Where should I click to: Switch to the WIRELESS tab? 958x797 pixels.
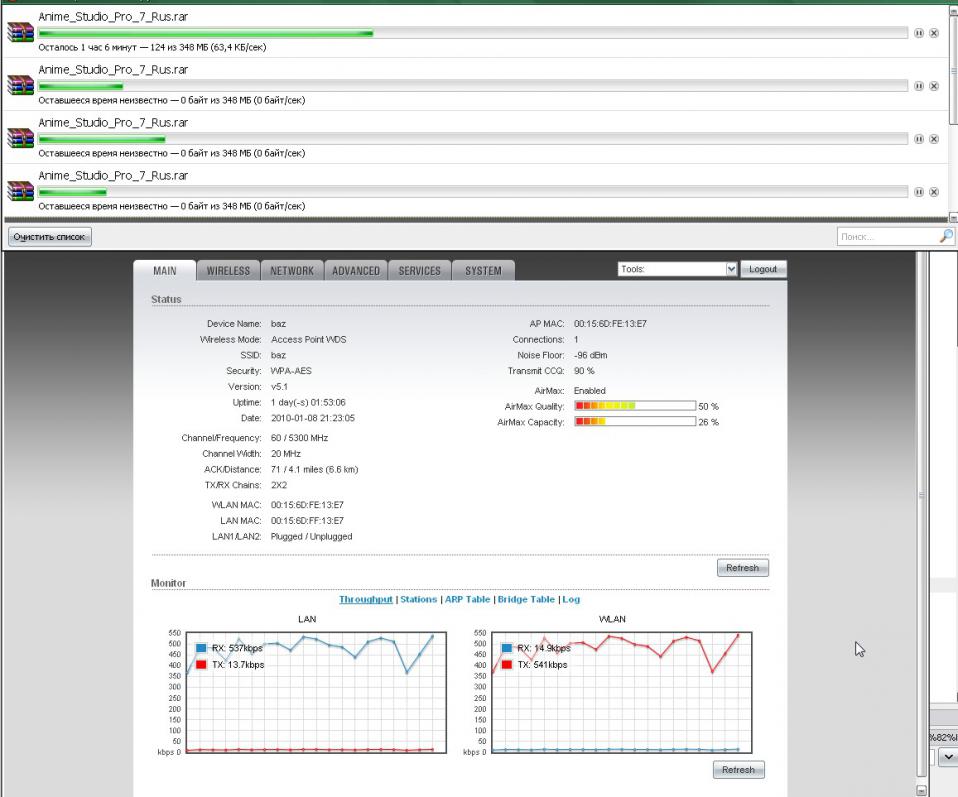[228, 271]
